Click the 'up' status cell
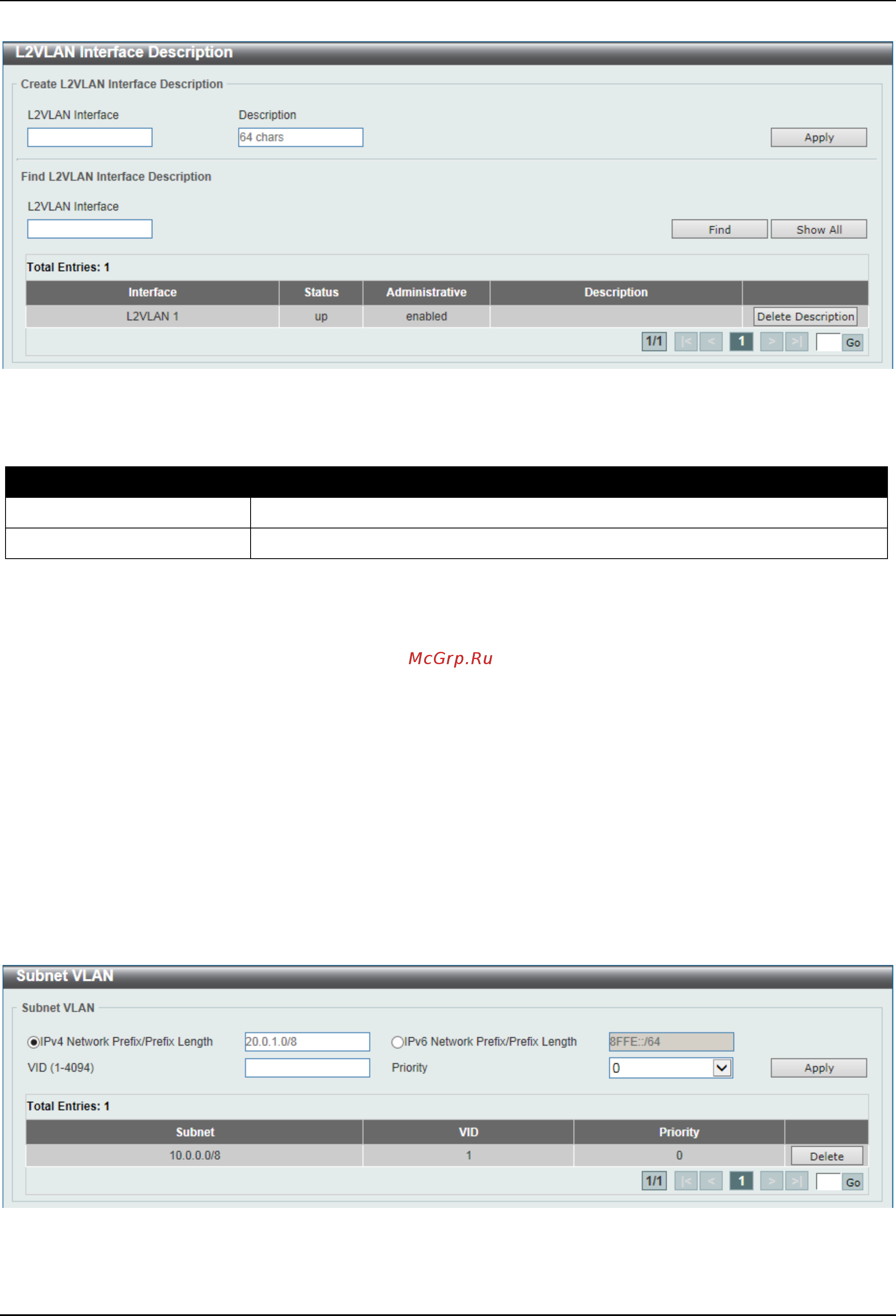This screenshot has width=896, height=1316. click(x=321, y=317)
